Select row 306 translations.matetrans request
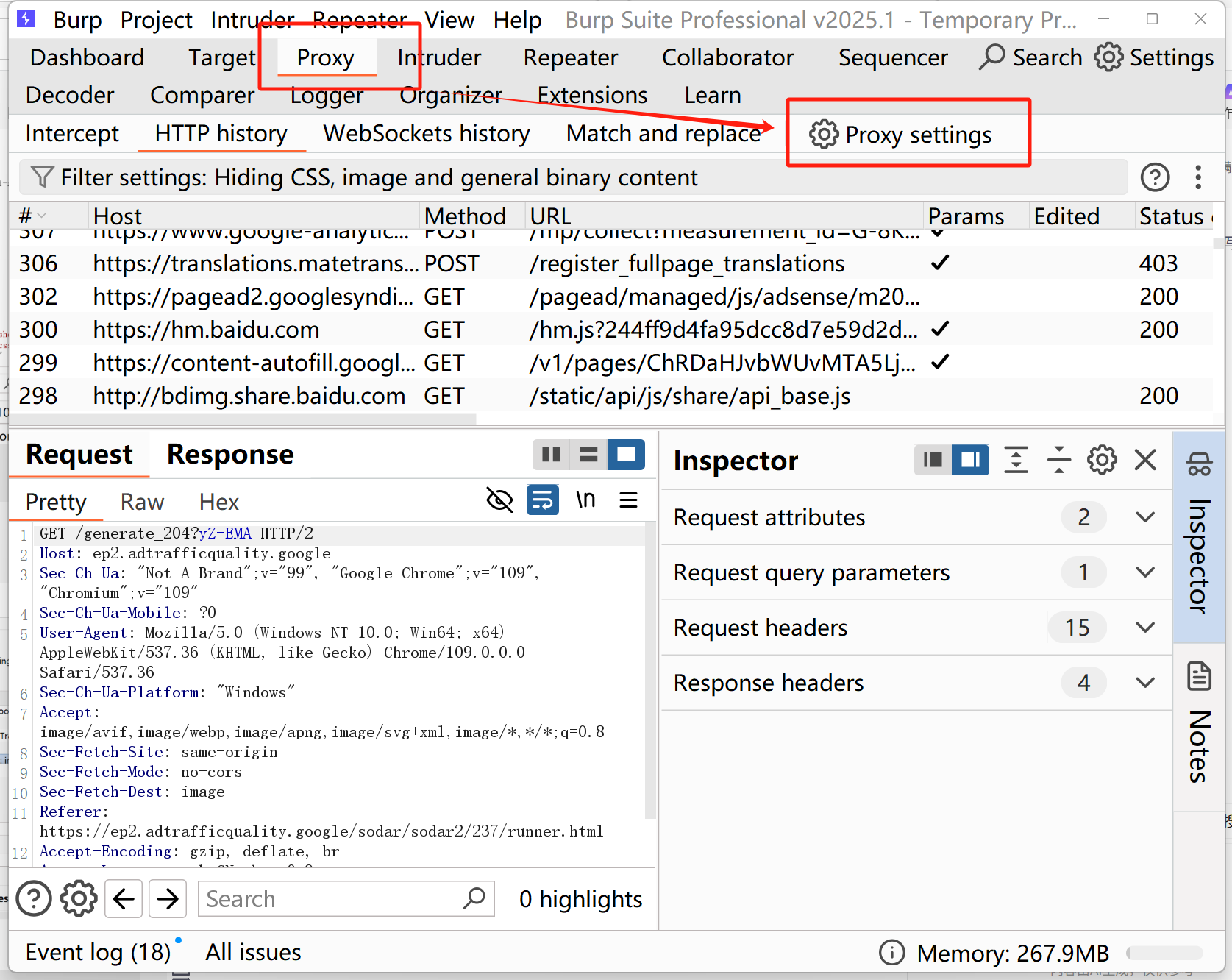The image size is (1232, 980). [612, 263]
